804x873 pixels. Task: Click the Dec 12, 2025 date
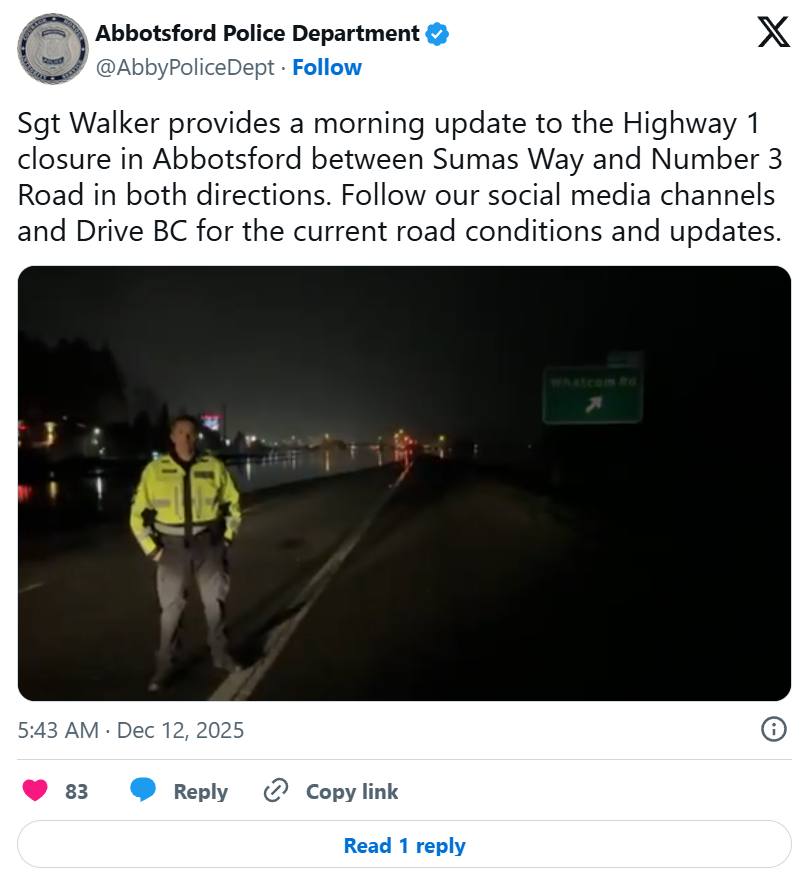(x=180, y=730)
